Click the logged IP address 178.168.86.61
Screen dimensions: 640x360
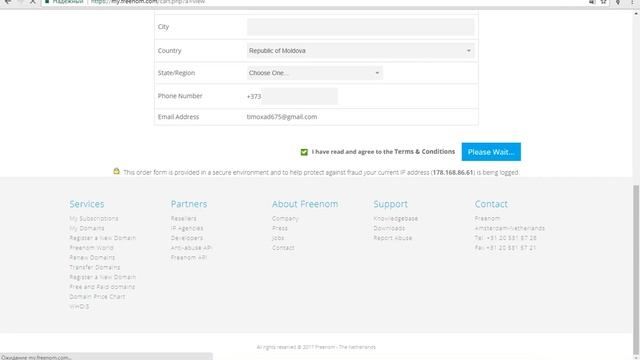453,172
